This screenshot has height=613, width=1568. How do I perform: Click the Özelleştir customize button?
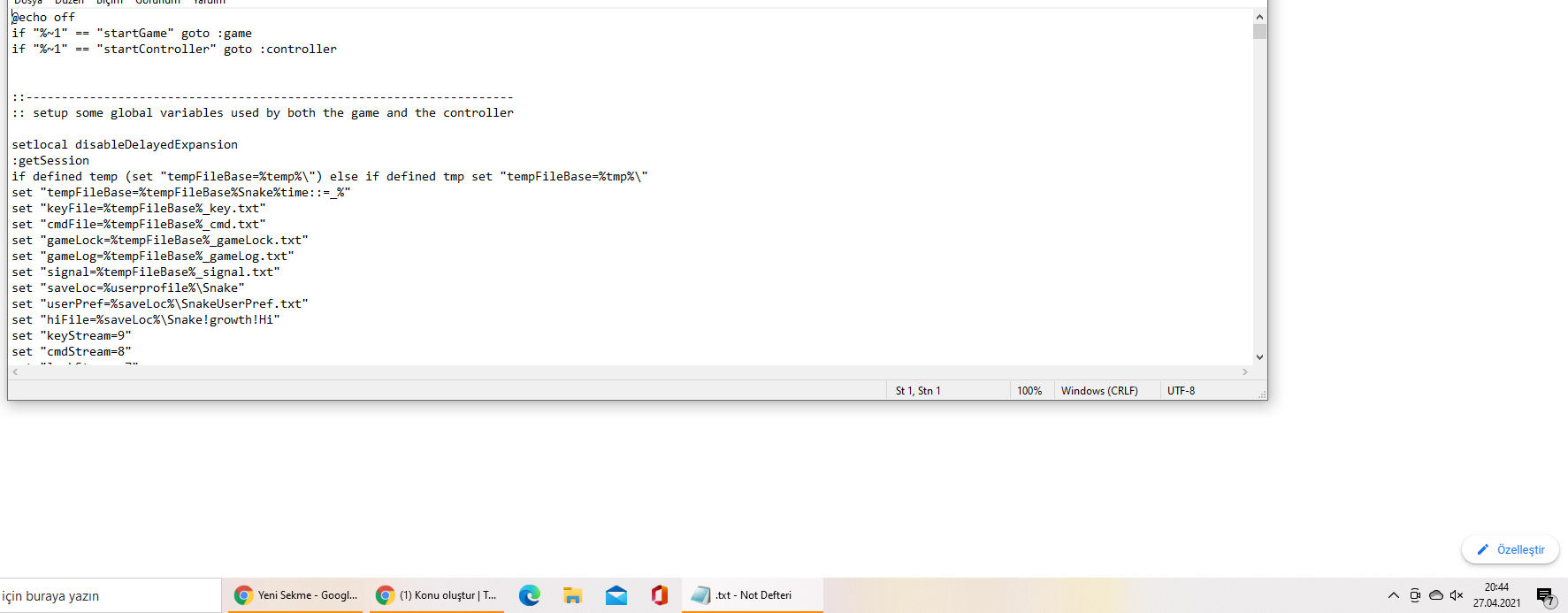click(1511, 549)
